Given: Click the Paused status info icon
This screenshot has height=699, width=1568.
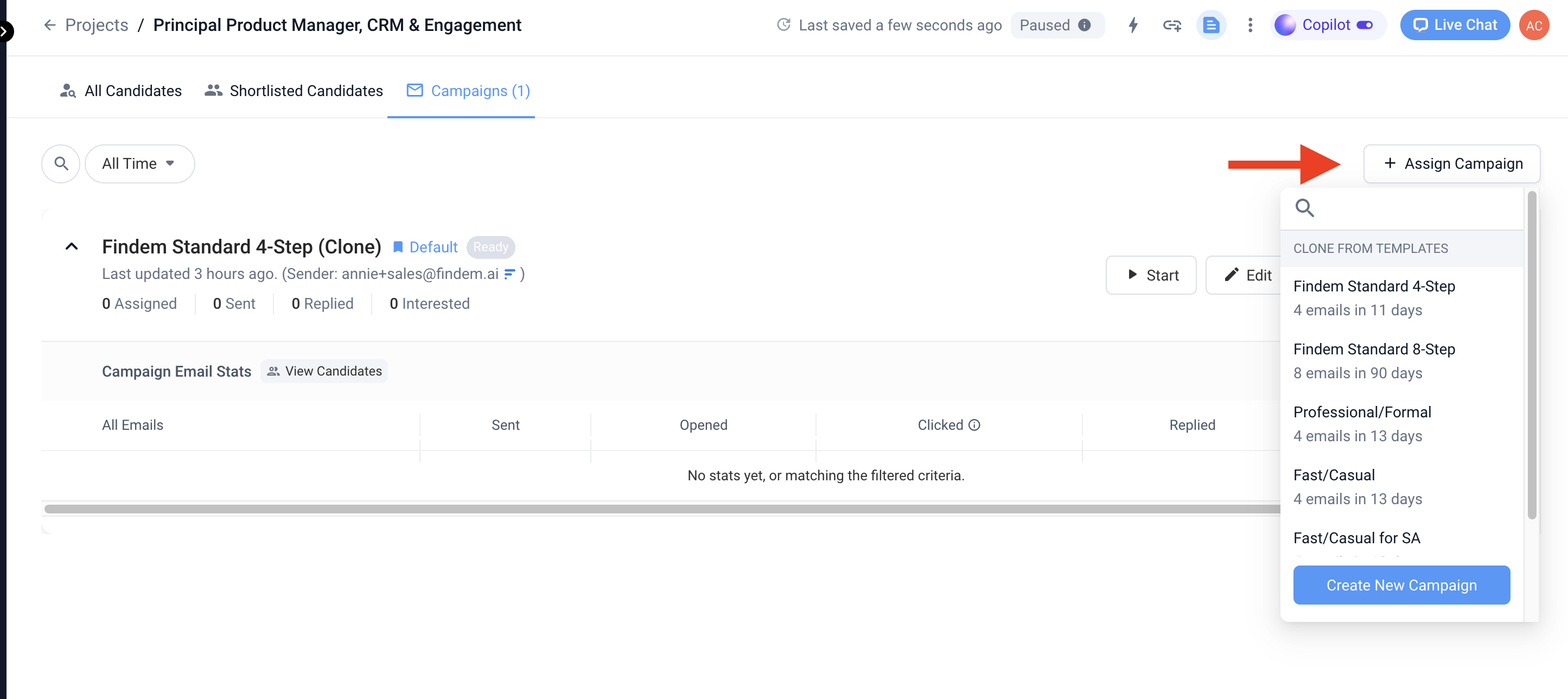Looking at the screenshot, I should [1085, 25].
